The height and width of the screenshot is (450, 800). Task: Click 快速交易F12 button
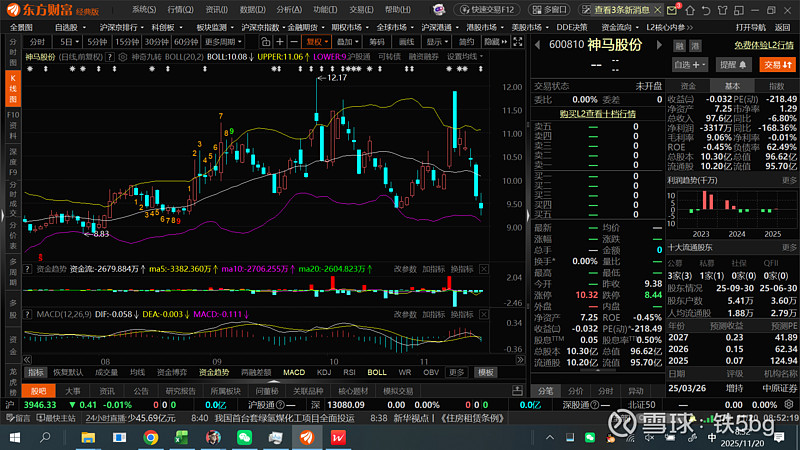click(x=486, y=10)
